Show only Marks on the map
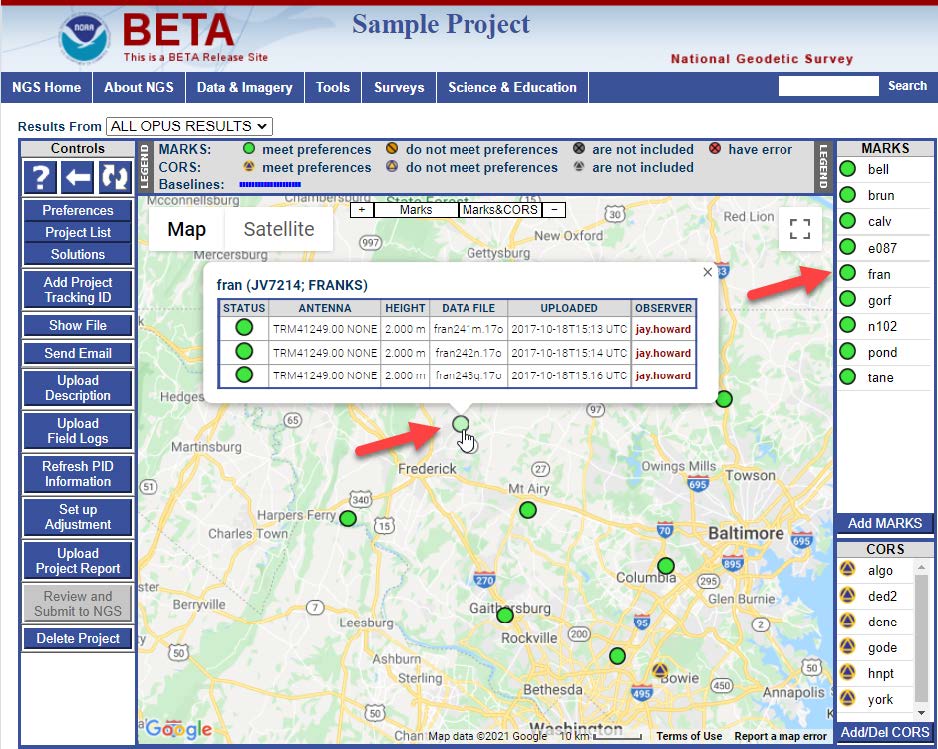This screenshot has width=938, height=749. pyautogui.click(x=416, y=210)
